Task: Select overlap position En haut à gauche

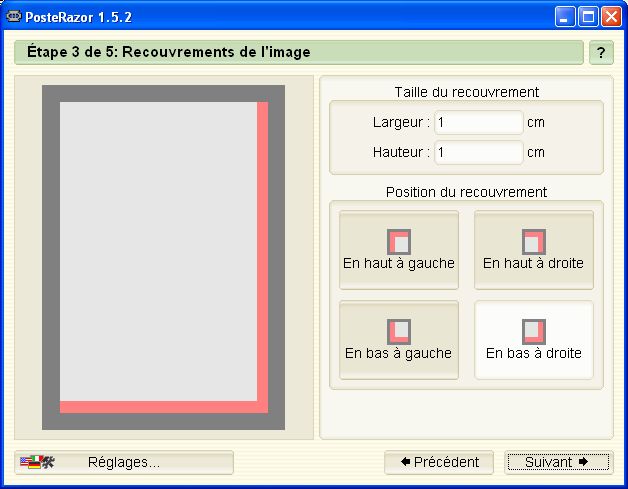Action: tap(399, 250)
